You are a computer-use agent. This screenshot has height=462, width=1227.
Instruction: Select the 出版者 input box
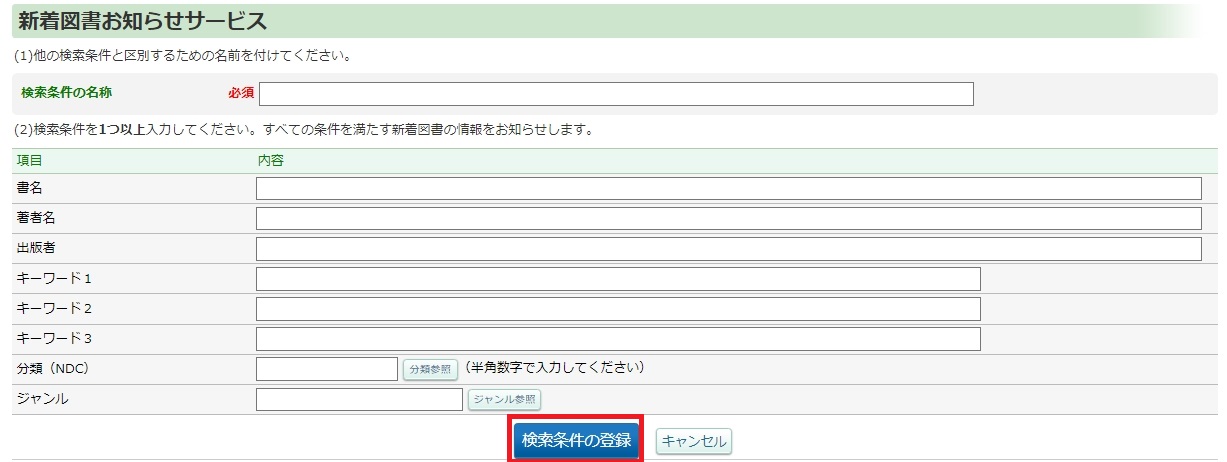tap(728, 249)
